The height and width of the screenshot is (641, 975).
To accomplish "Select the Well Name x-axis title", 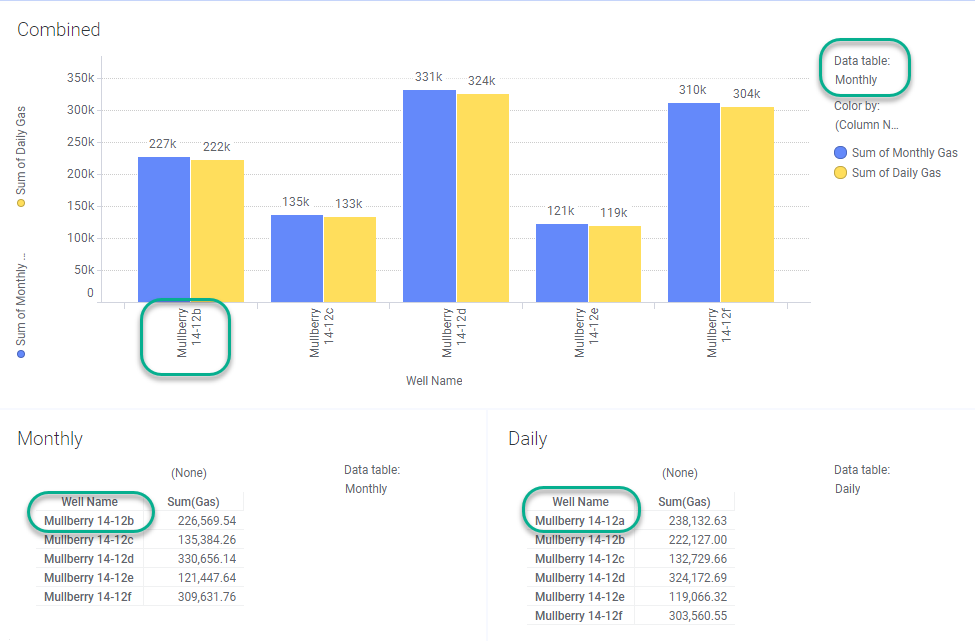I will tap(434, 380).
